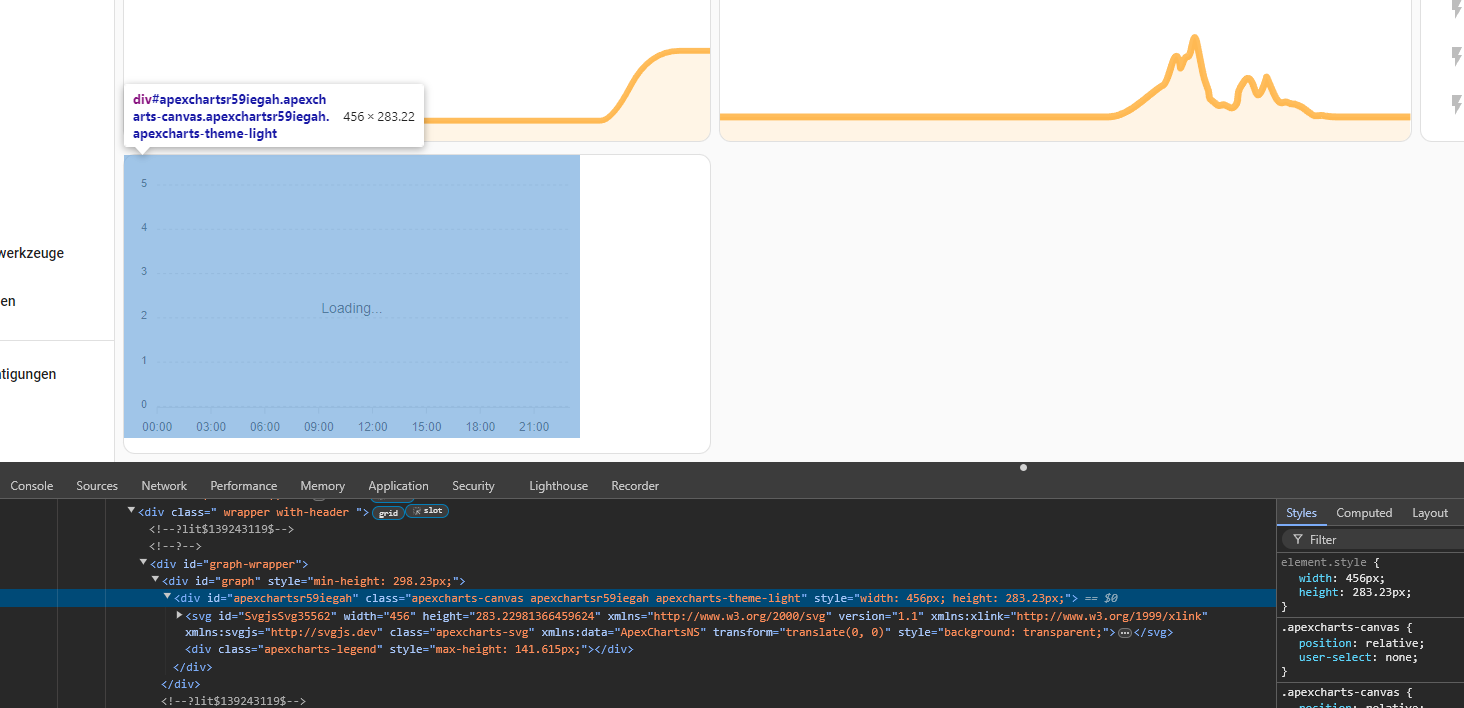The image size is (1464, 708).
Task: Switch to the Network tab
Action: pyautogui.click(x=164, y=486)
